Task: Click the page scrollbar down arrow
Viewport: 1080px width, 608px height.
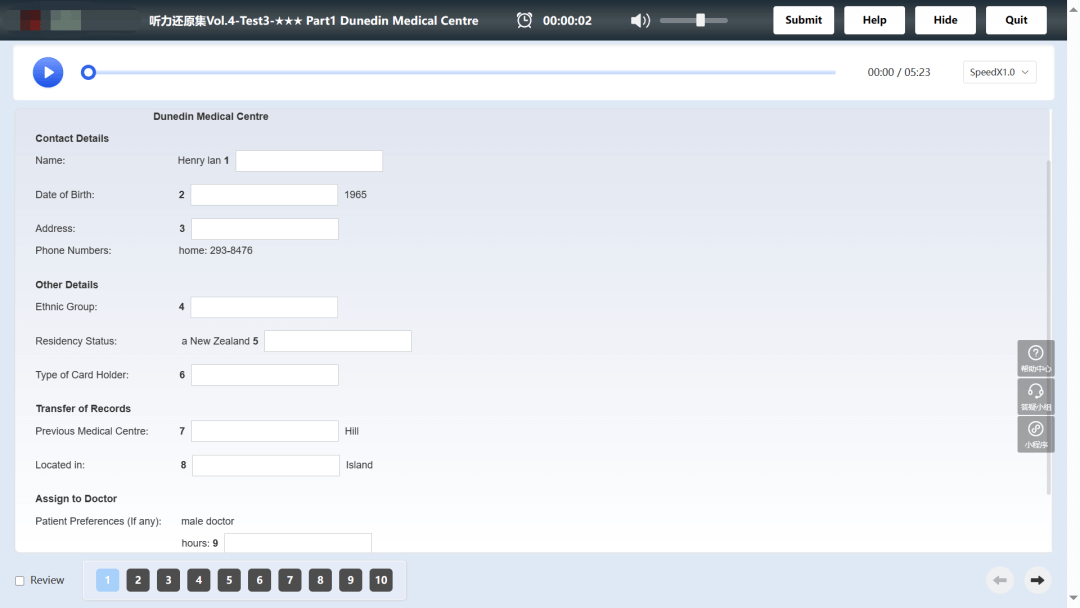Action: point(1073,598)
